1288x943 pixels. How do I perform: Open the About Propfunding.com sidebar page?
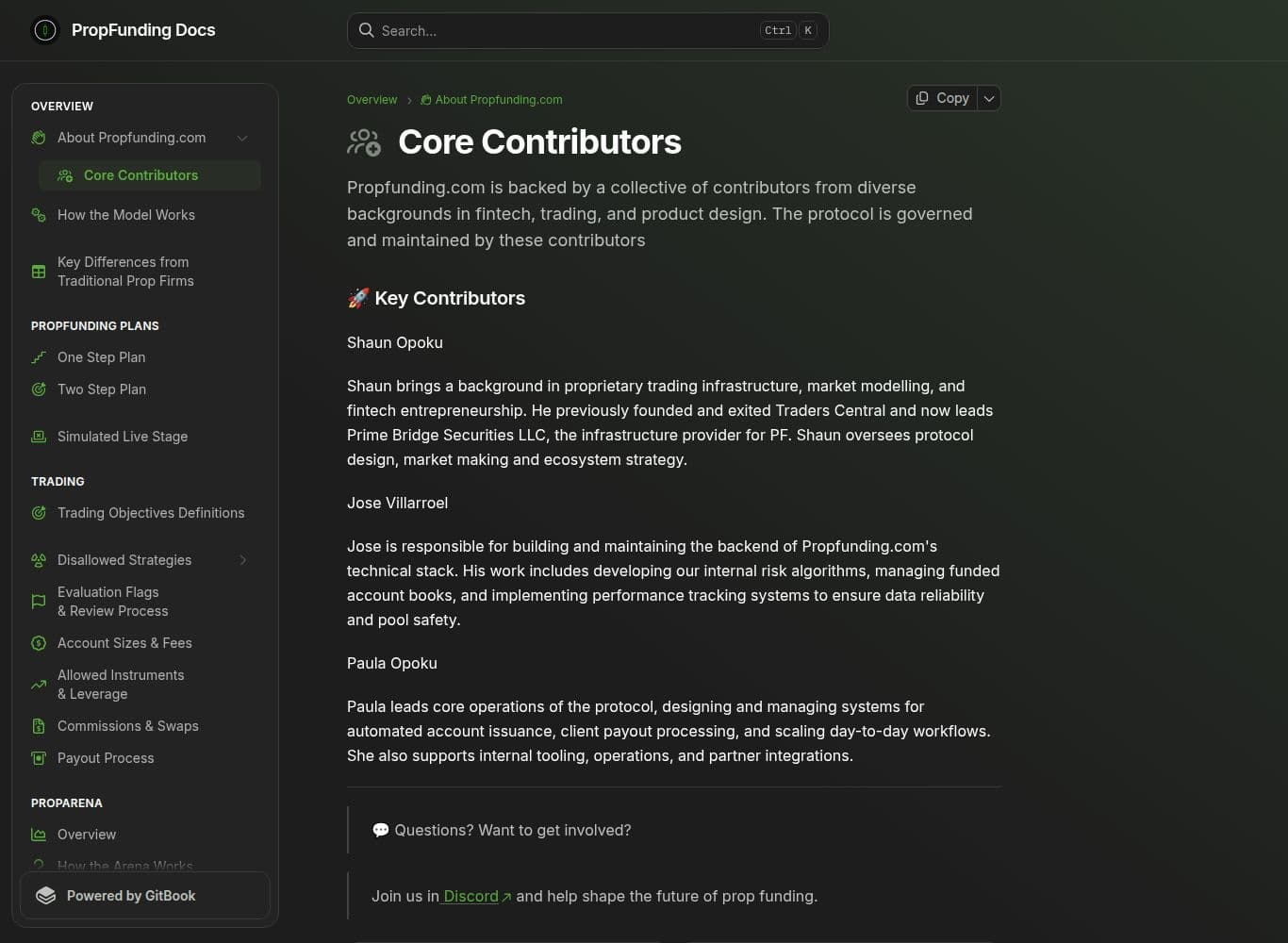pos(132,138)
